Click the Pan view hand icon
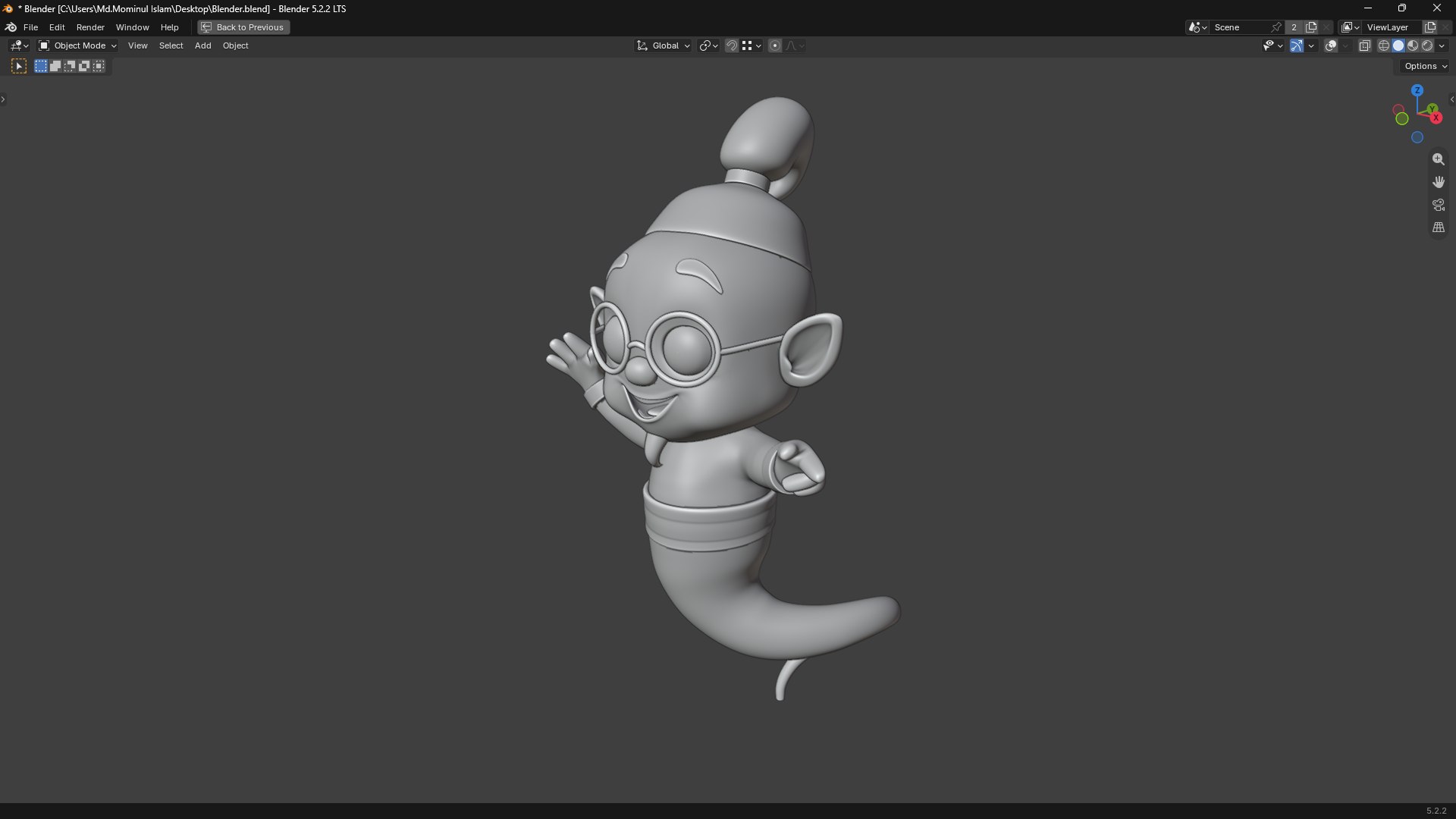This screenshot has width=1456, height=819. 1439,182
